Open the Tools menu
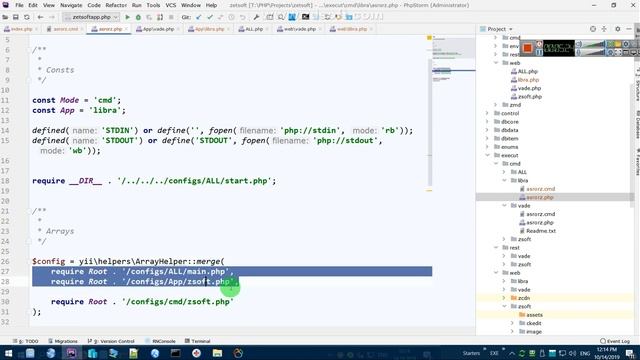Screen dimensions: 640x360 click(x=153, y=5)
